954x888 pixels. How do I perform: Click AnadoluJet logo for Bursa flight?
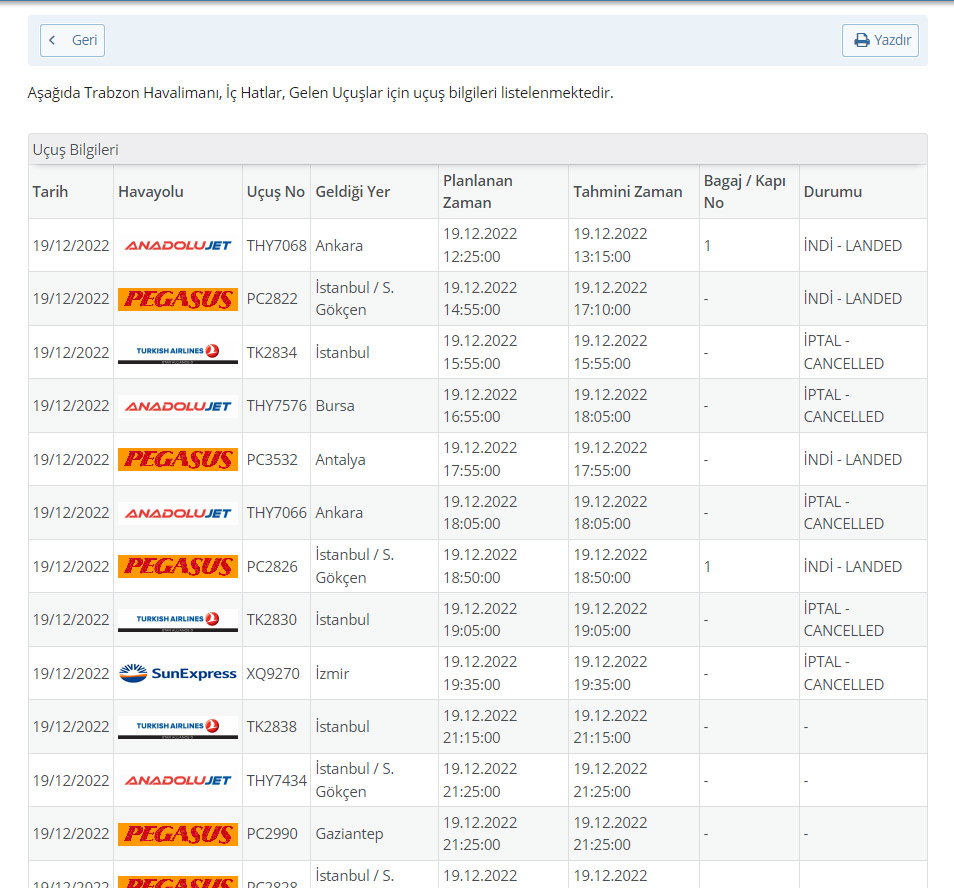tap(178, 406)
